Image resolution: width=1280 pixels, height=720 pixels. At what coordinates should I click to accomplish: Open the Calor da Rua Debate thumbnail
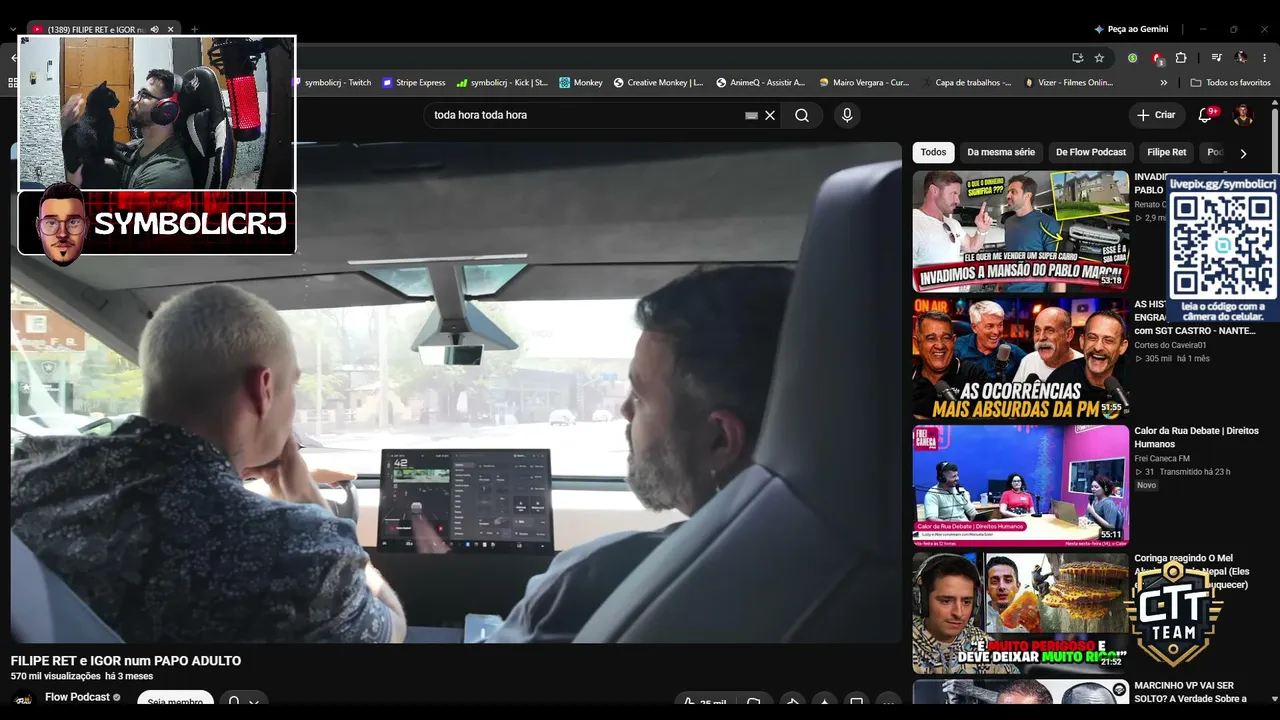point(1020,485)
